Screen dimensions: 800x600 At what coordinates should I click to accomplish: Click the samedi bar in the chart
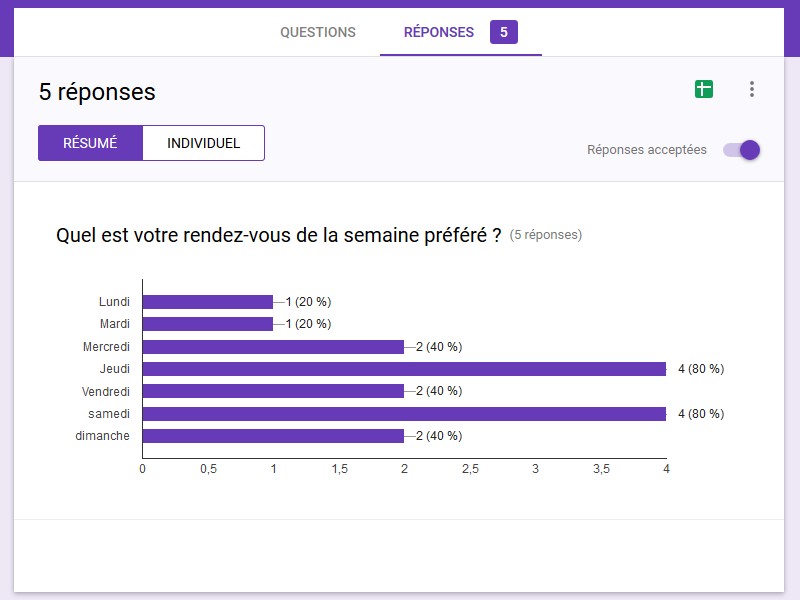pos(404,414)
